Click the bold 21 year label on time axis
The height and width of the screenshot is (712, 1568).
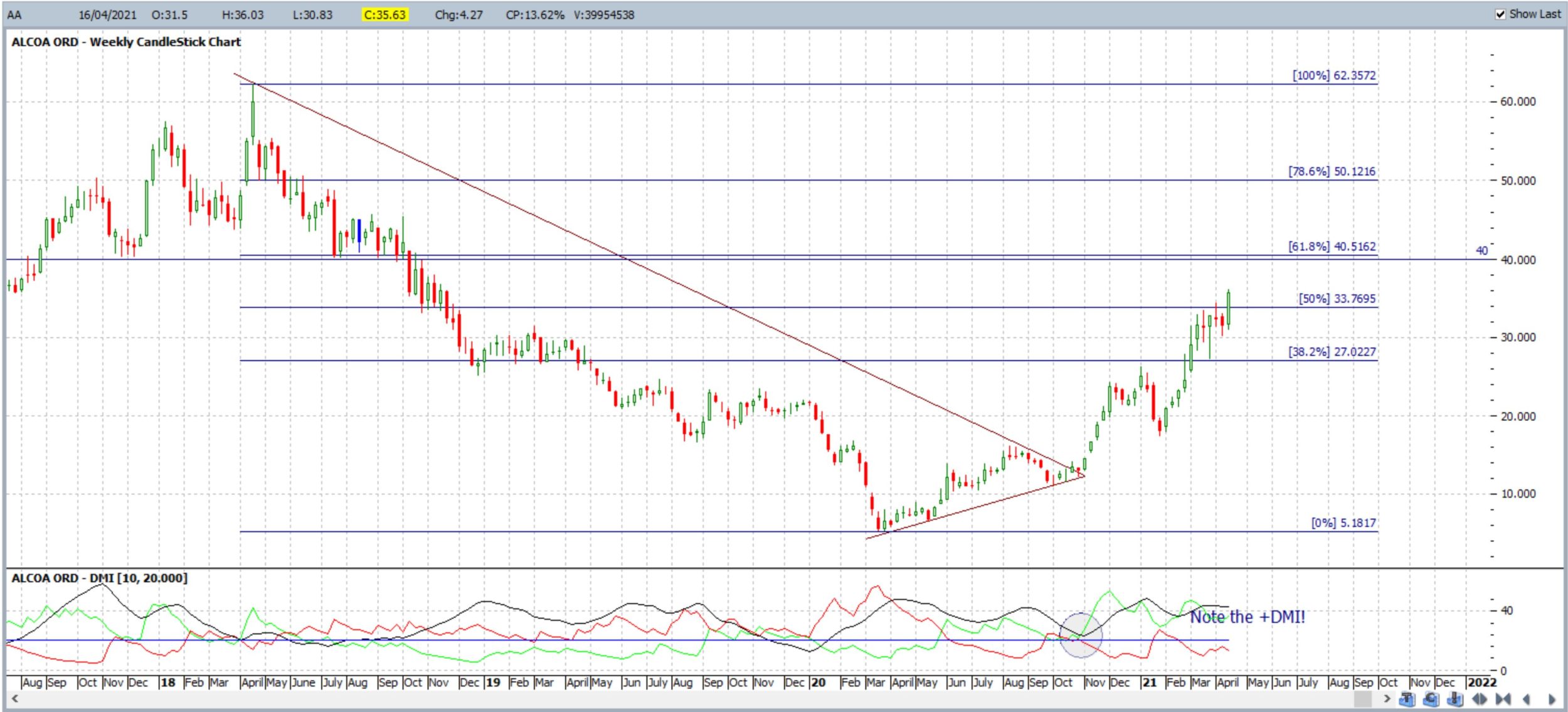pos(1149,683)
